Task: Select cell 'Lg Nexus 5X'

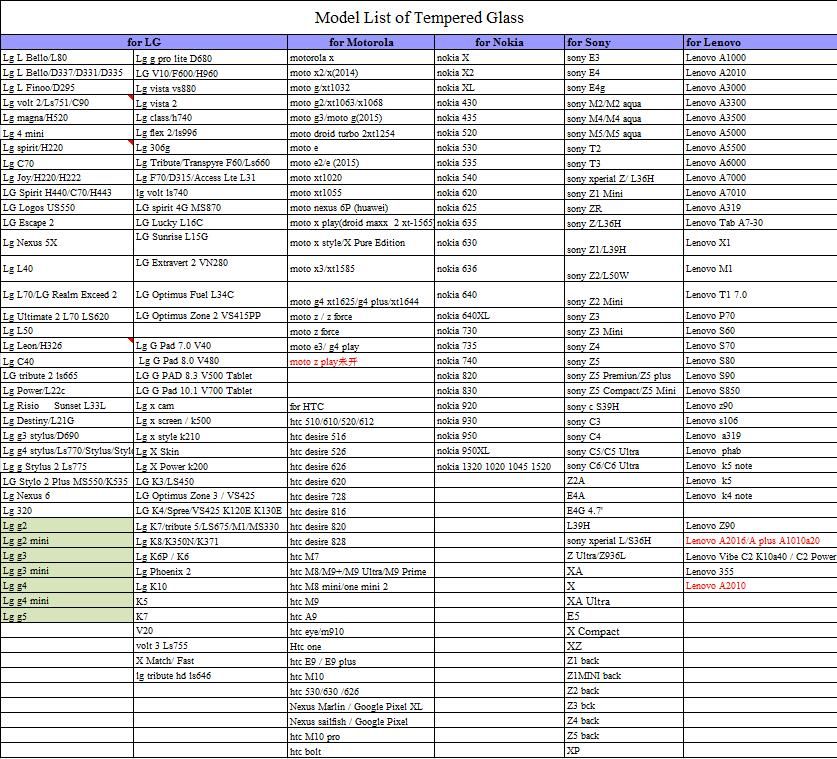Action: tap(67, 242)
